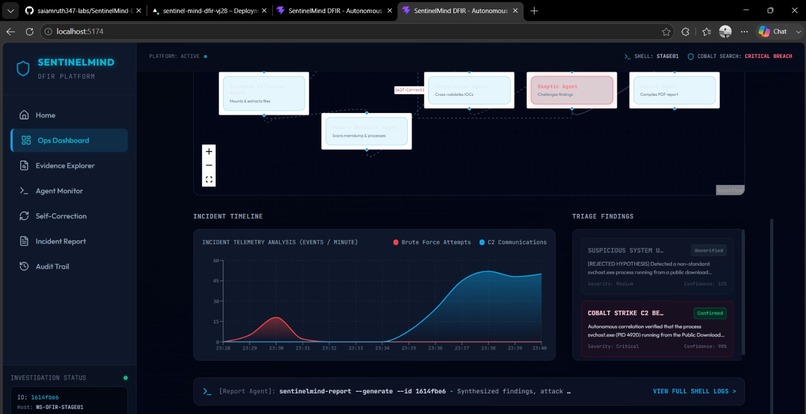Open a new browser tab

click(534, 10)
